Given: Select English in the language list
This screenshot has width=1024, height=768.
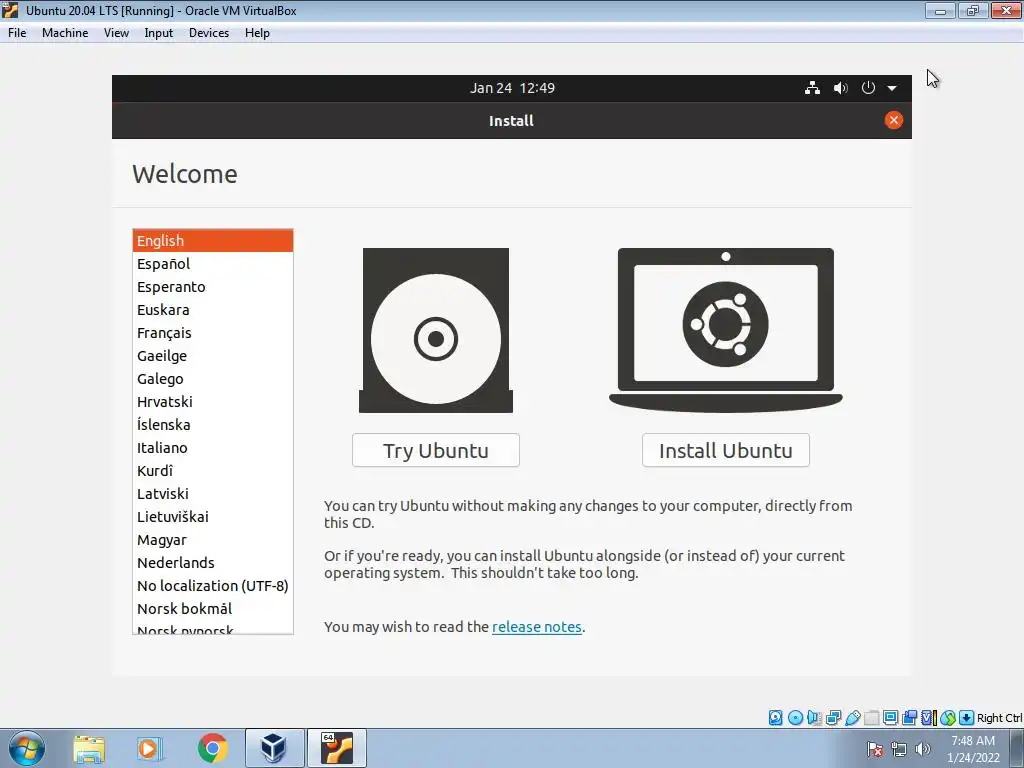Looking at the screenshot, I should 213,240.
